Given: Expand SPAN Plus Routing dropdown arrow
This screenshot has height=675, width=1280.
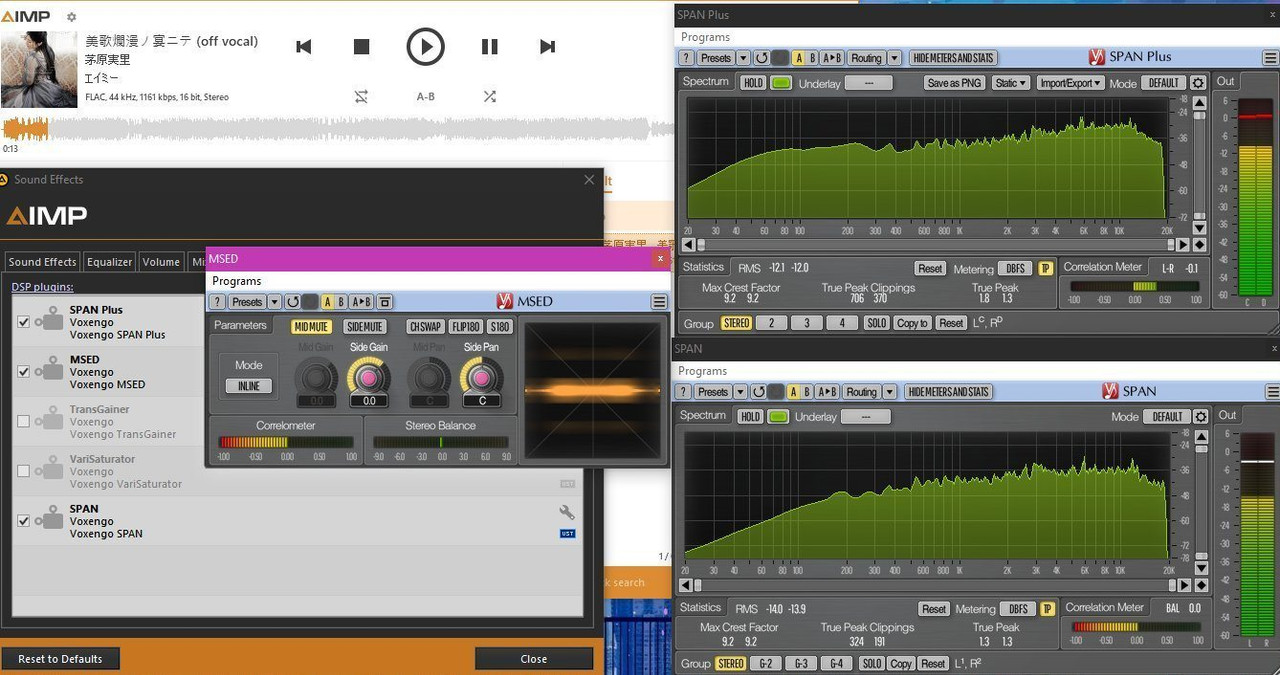Looking at the screenshot, I should click(894, 58).
